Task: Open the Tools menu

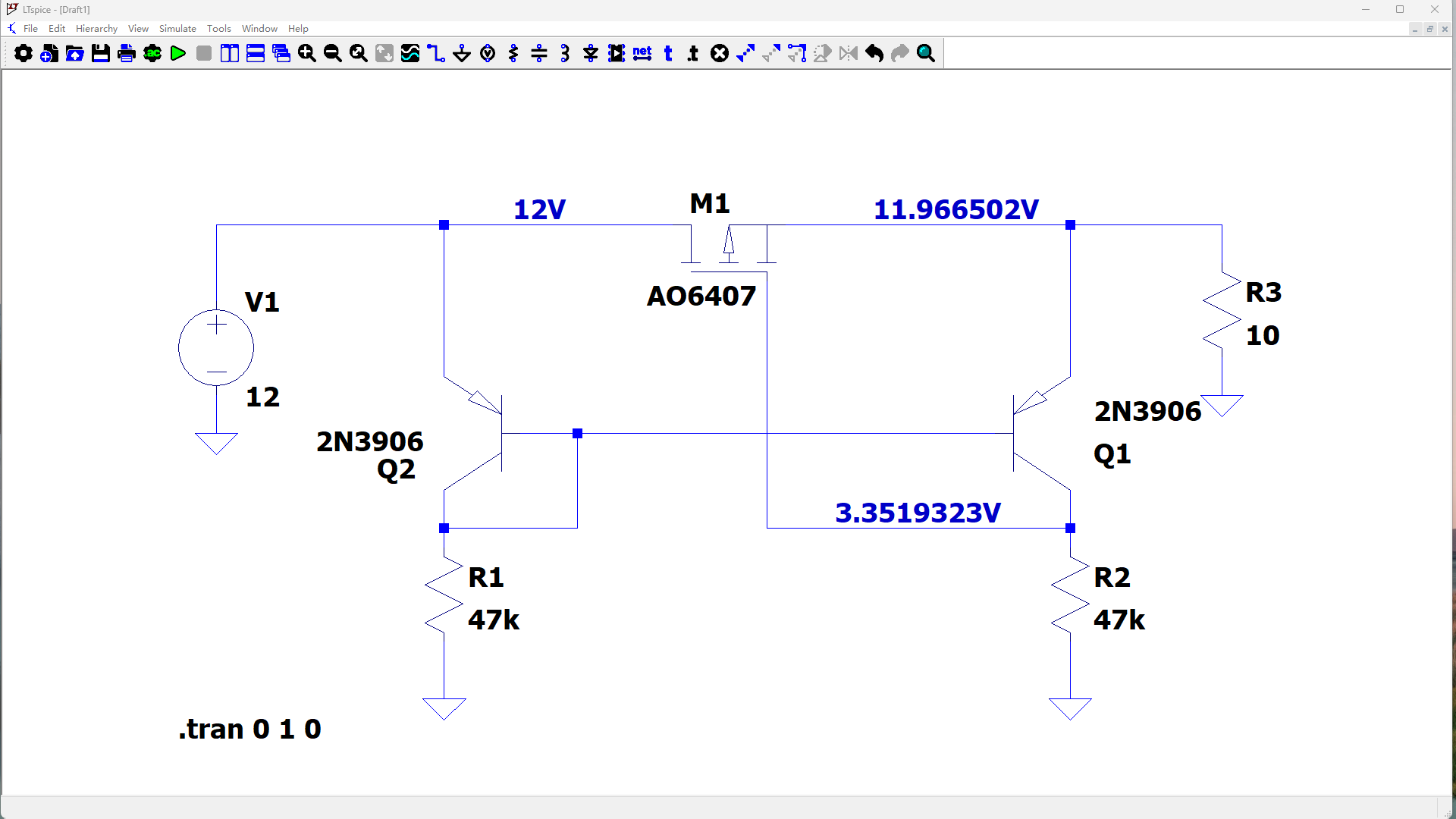Action: [x=218, y=29]
